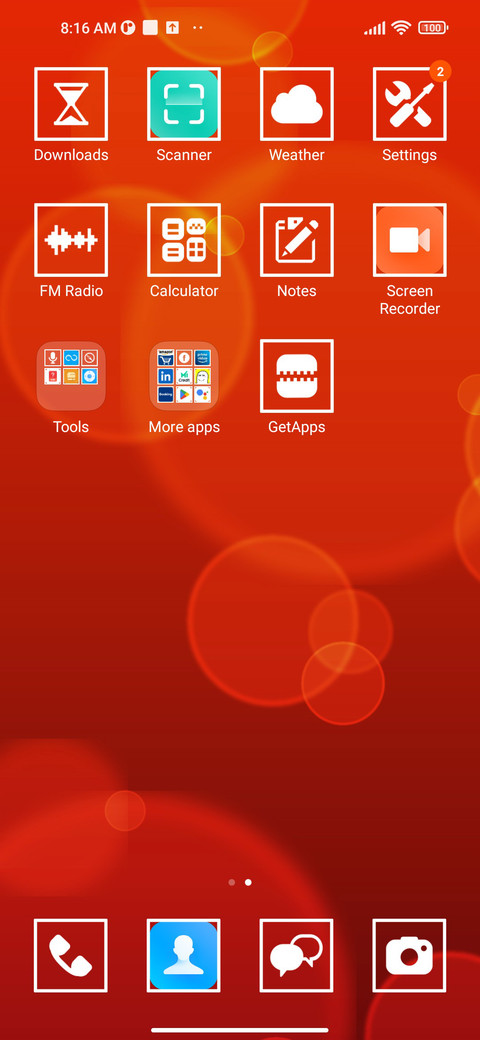This screenshot has height=1040, width=480.
Task: Open the Messages app in dock
Action: (x=296, y=956)
